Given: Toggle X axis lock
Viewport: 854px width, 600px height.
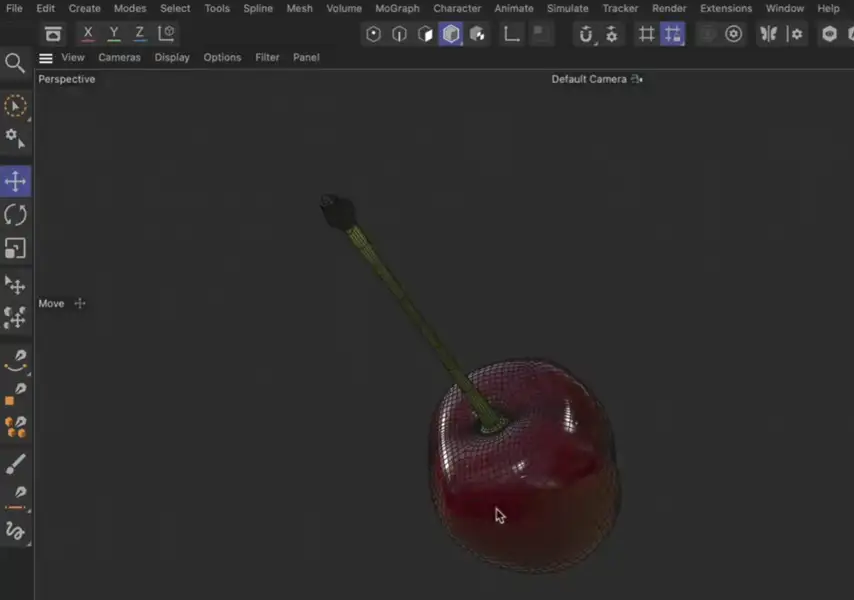Looking at the screenshot, I should (88, 34).
